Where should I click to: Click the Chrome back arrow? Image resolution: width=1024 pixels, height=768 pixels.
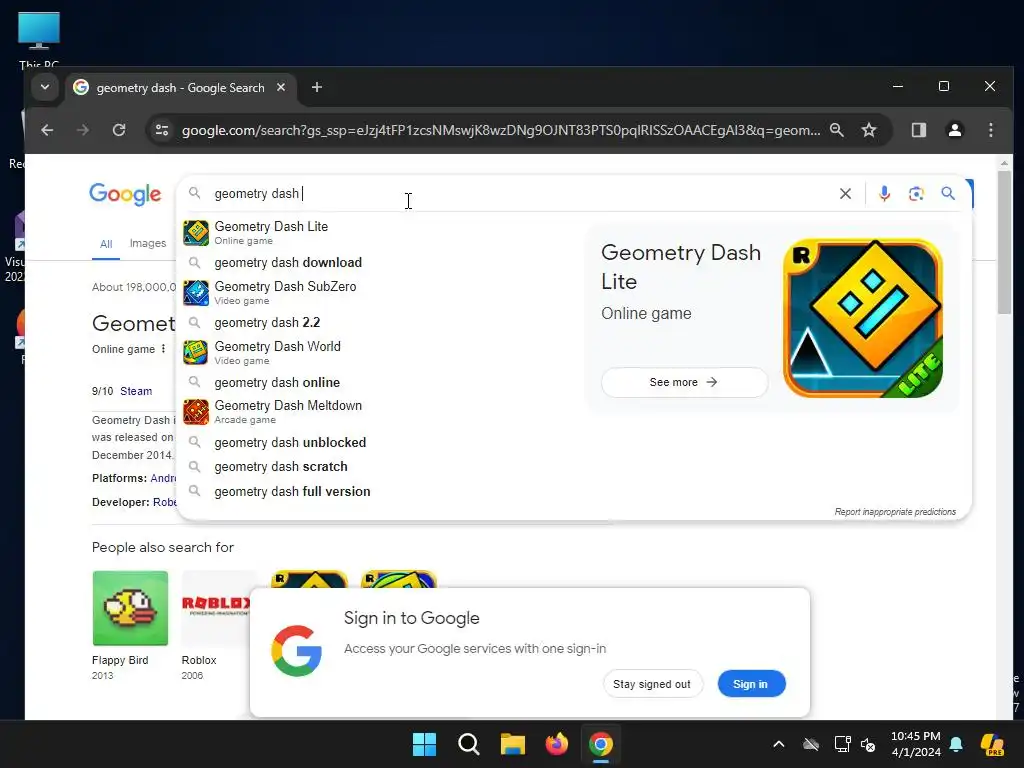47,130
